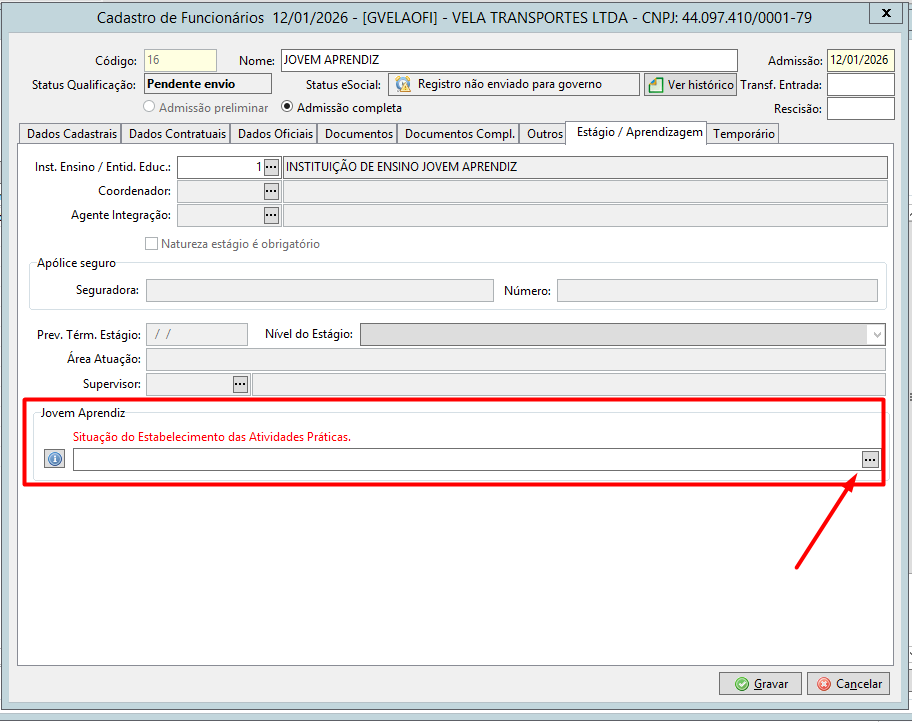Open Agente Integração lookup ellipsis button

click(271, 215)
